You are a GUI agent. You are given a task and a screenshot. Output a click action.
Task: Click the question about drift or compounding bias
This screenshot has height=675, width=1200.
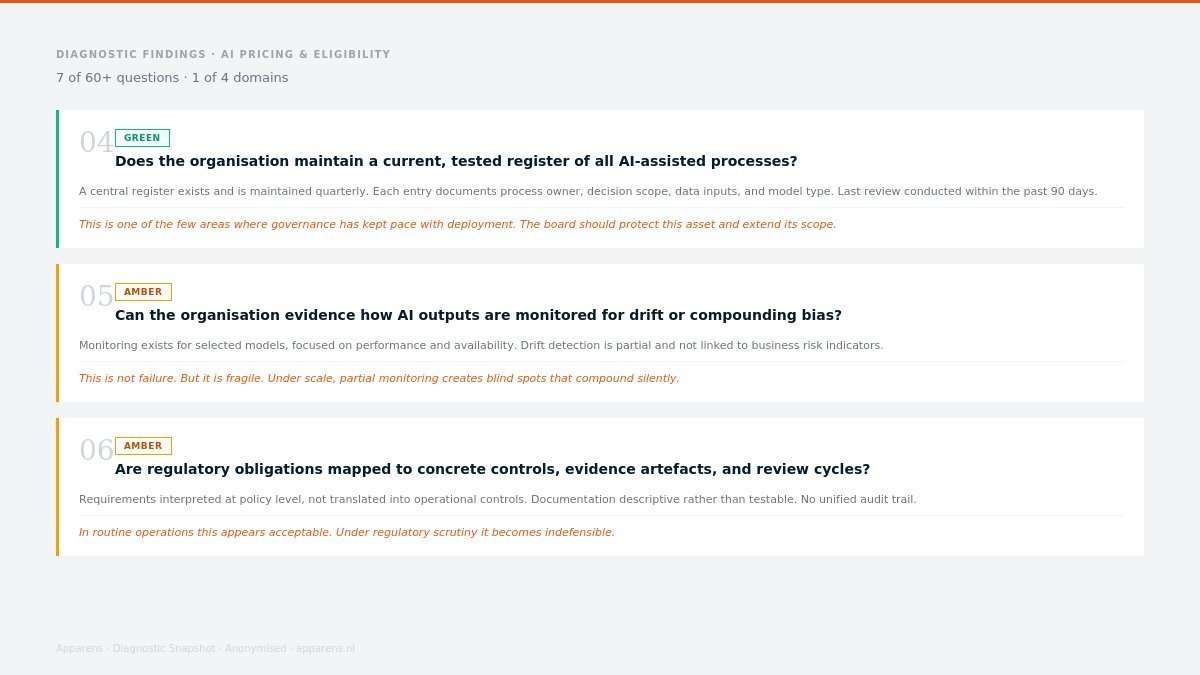pyautogui.click(x=478, y=315)
